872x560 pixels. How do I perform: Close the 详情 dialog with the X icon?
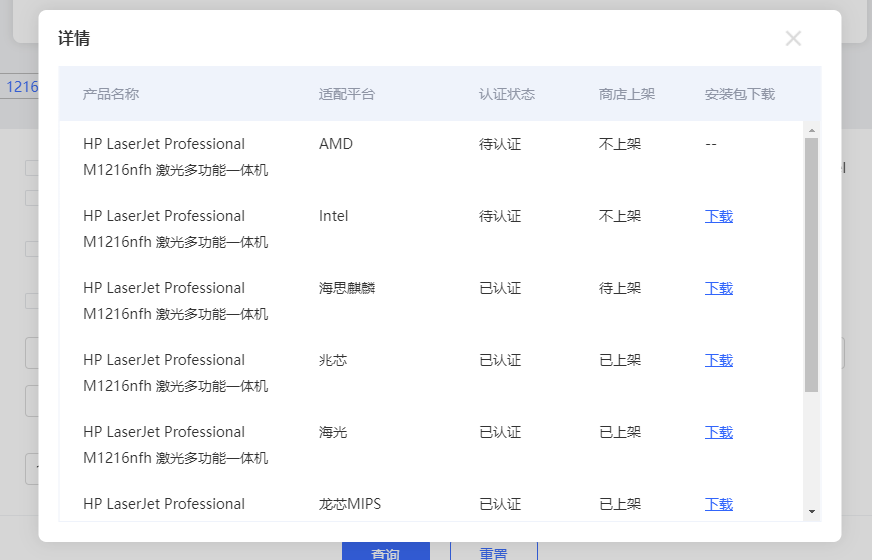[793, 39]
